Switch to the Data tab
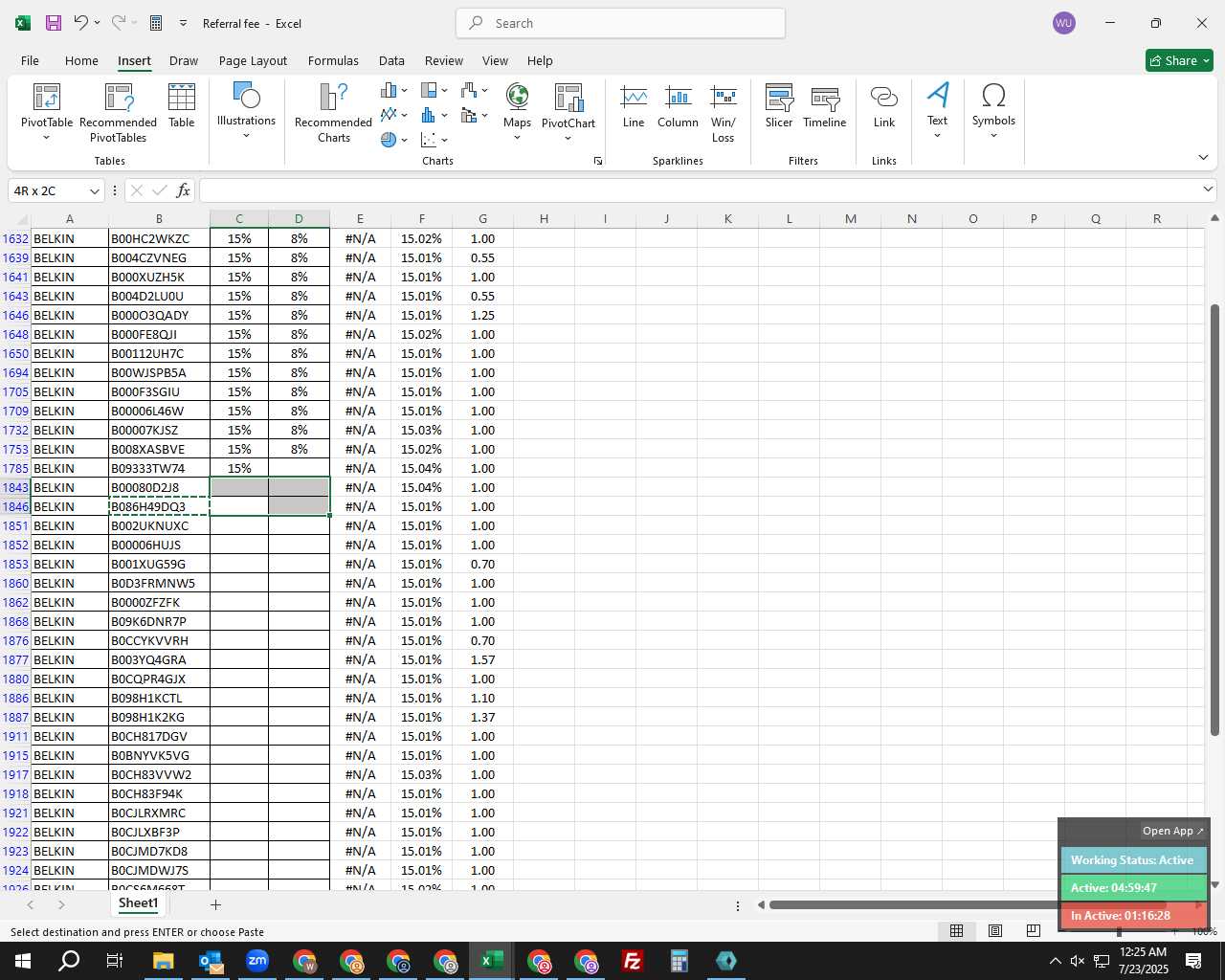1225x980 pixels. [391, 60]
